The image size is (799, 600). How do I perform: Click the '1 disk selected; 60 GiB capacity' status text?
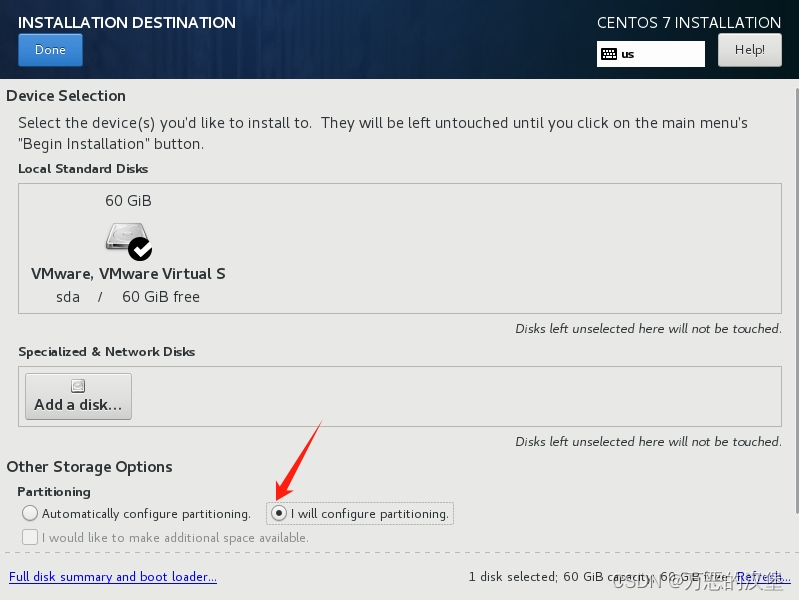560,577
